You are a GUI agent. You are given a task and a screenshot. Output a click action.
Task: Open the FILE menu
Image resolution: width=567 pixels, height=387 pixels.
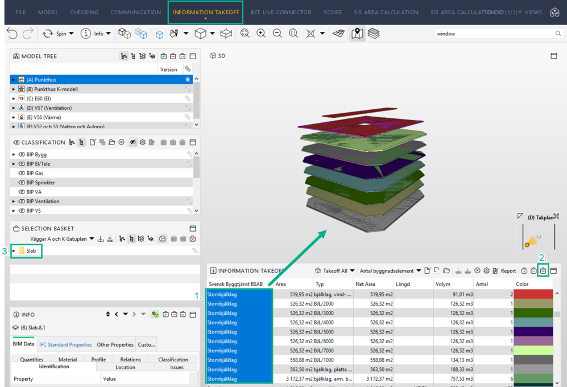tap(21, 12)
